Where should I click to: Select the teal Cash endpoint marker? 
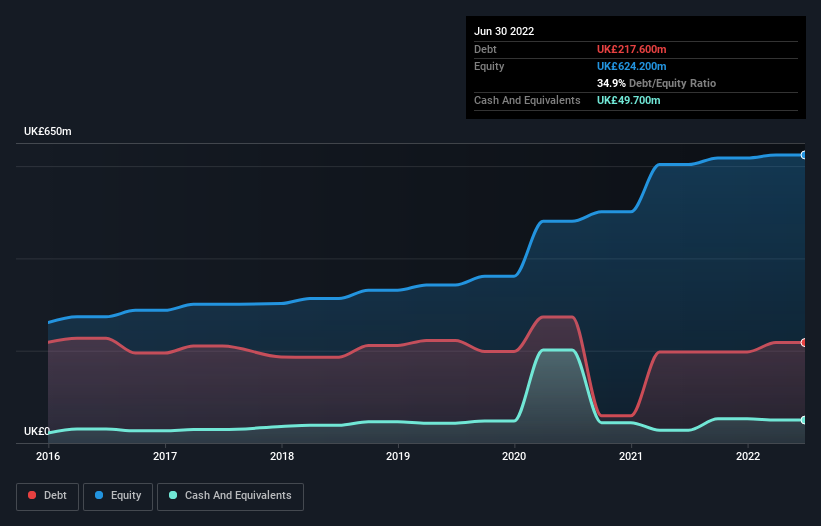click(x=803, y=420)
